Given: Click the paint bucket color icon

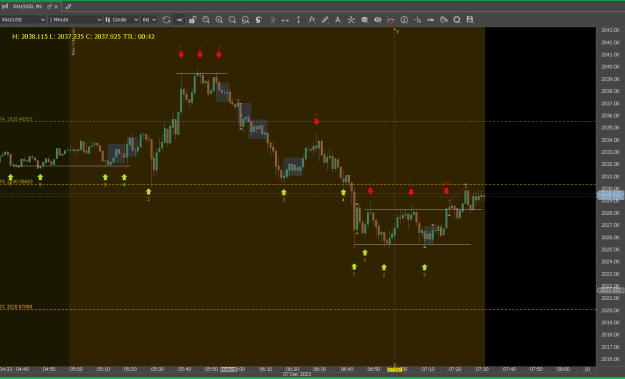Looking at the screenshot, I should 444,20.
